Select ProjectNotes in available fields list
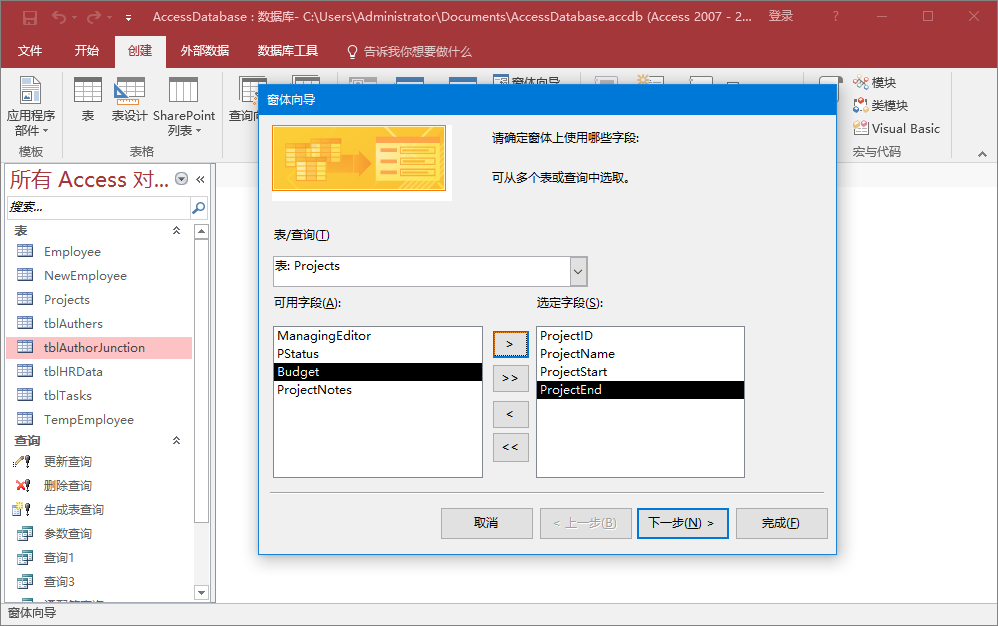998x626 pixels. click(314, 390)
